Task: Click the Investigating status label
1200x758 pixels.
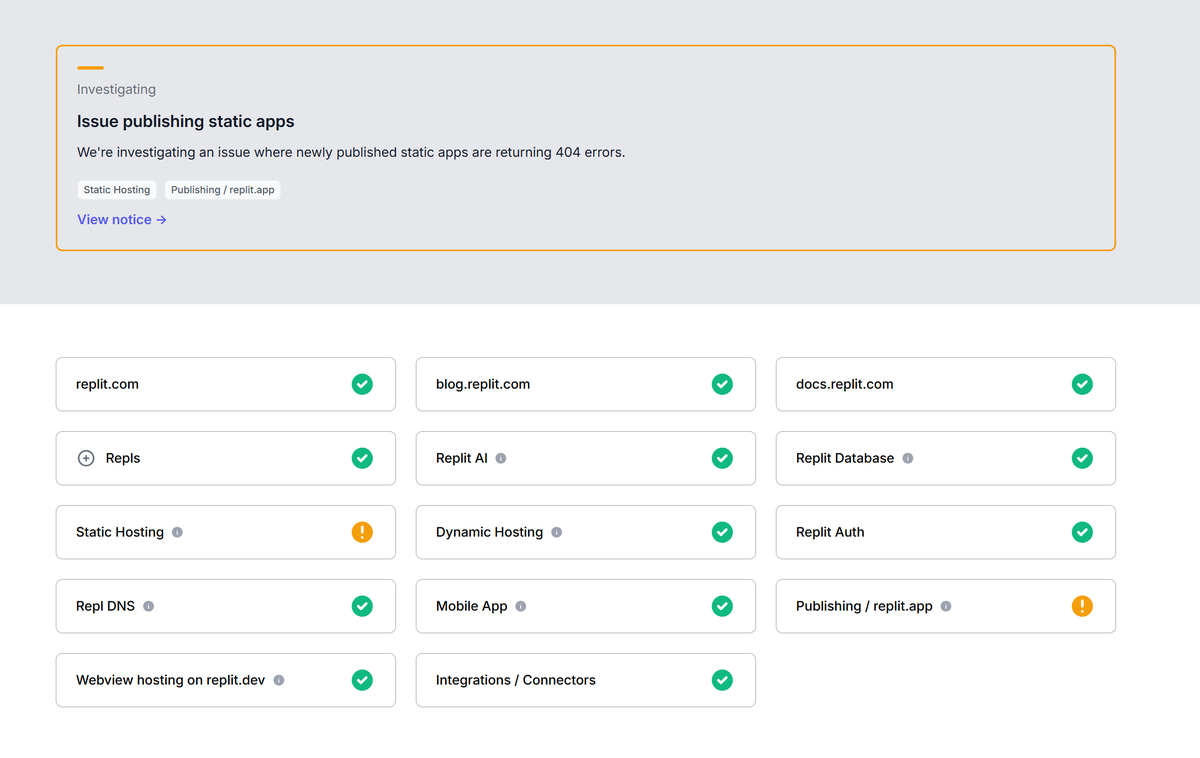Action: 116,89
